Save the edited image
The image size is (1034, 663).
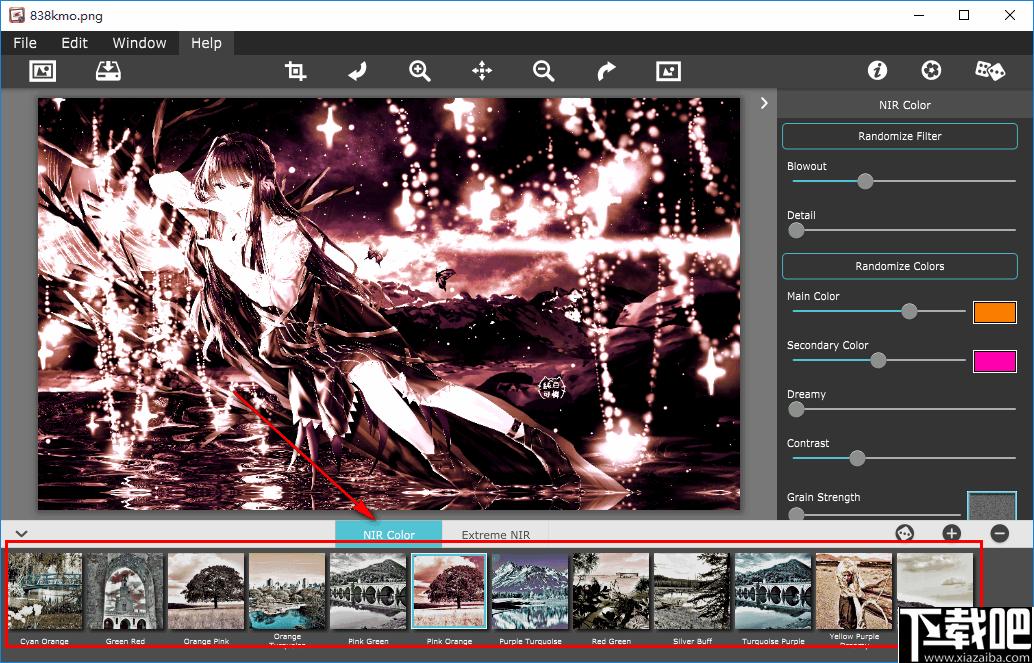[108, 71]
